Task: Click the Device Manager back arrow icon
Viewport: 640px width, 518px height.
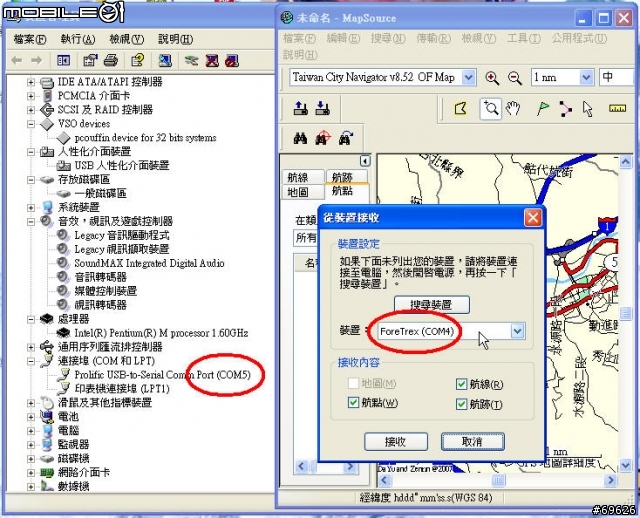Action: click(17, 61)
